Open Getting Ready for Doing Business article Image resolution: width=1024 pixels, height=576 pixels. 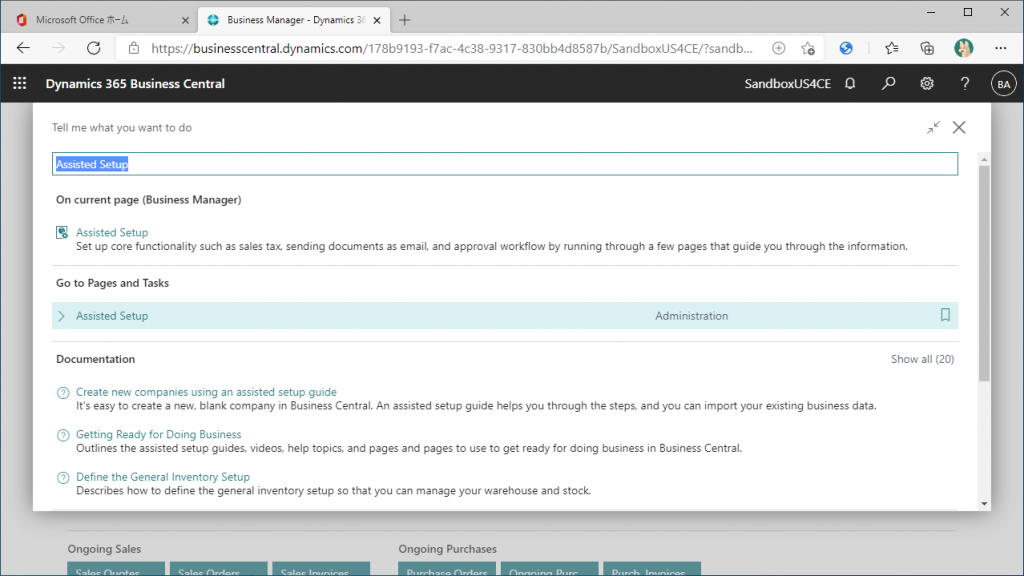click(x=159, y=434)
